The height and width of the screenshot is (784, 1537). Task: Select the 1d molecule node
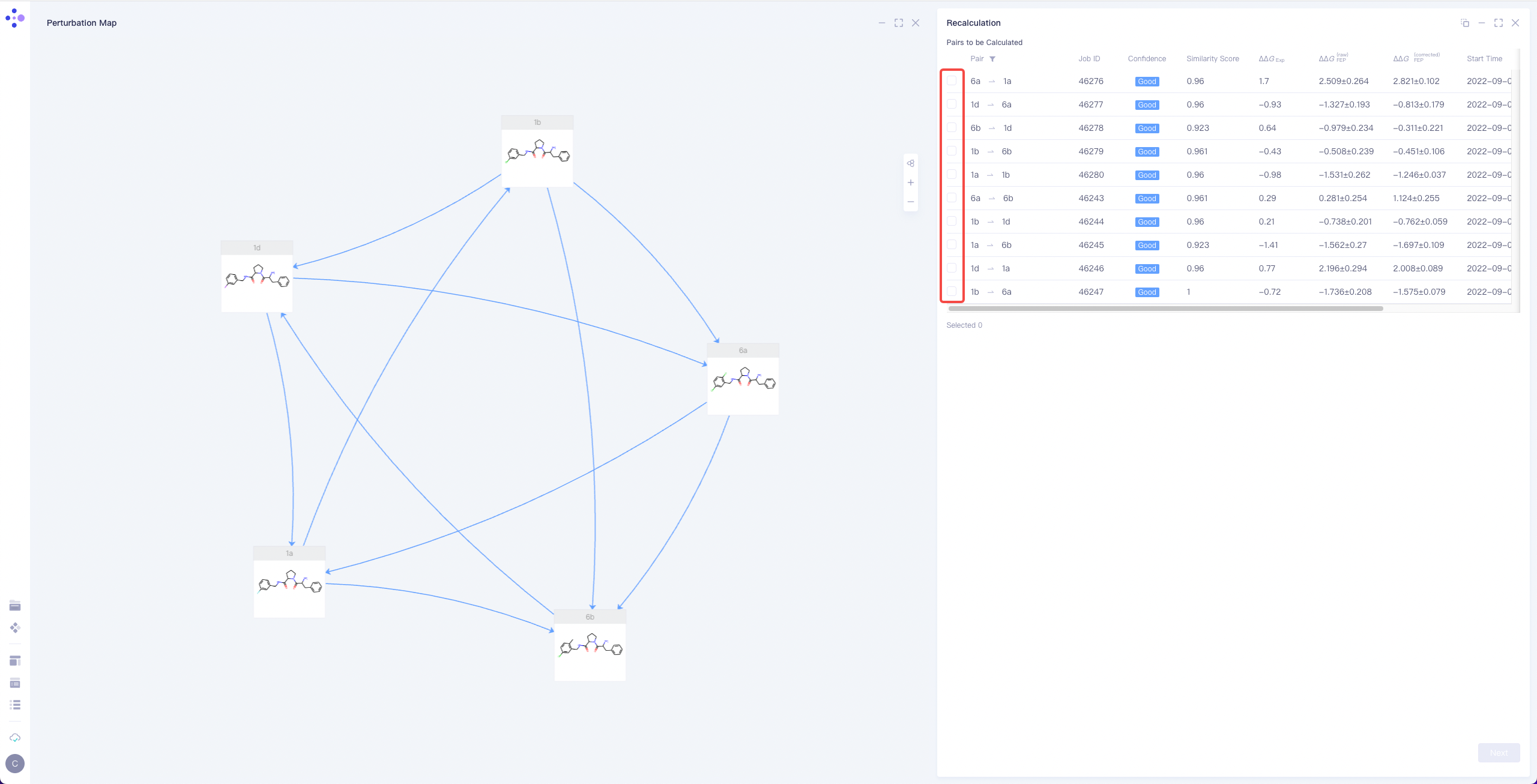[257, 277]
